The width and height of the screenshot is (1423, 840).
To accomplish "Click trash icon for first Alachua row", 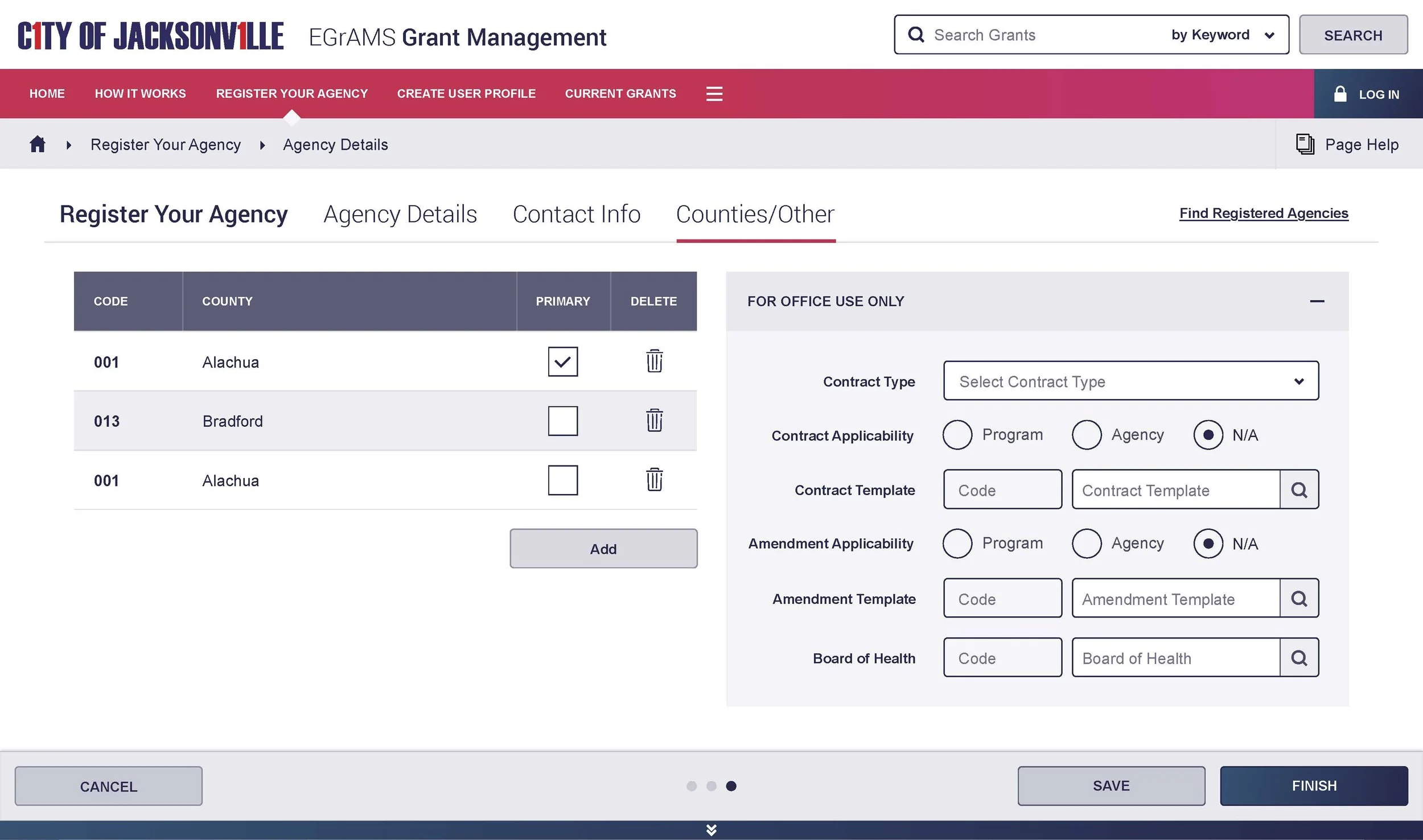I will [x=654, y=361].
